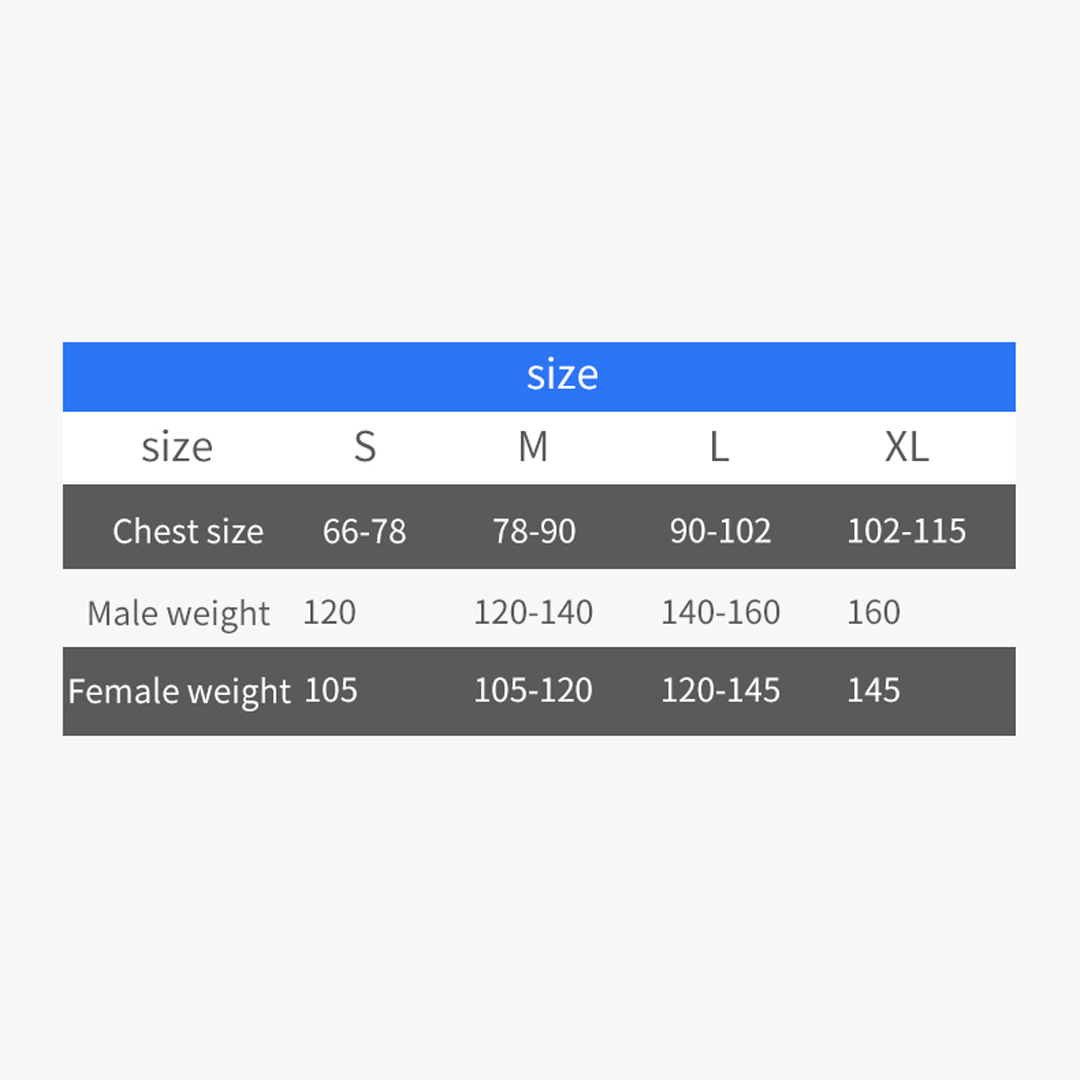The width and height of the screenshot is (1080, 1080).
Task: Select female weight 120-145 cell
Action: 720,690
